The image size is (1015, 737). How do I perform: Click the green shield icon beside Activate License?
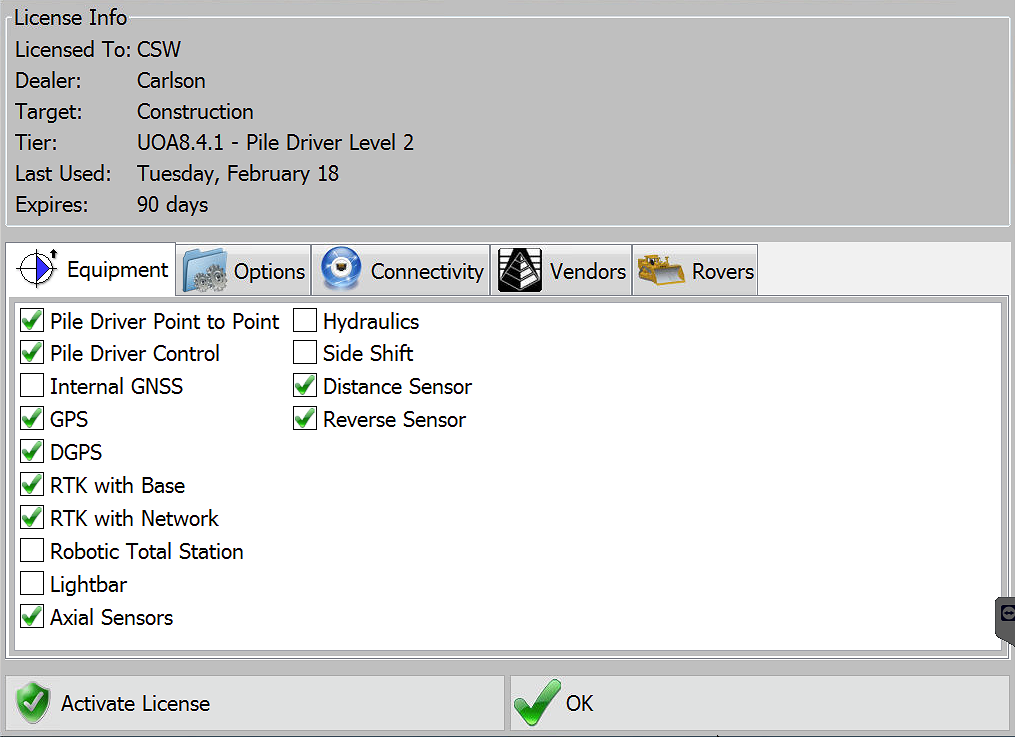pyautogui.click(x=31, y=703)
